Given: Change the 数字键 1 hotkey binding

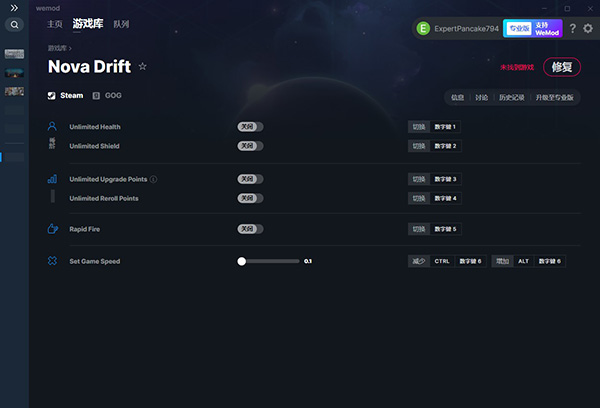Looking at the screenshot, I should pos(445,127).
